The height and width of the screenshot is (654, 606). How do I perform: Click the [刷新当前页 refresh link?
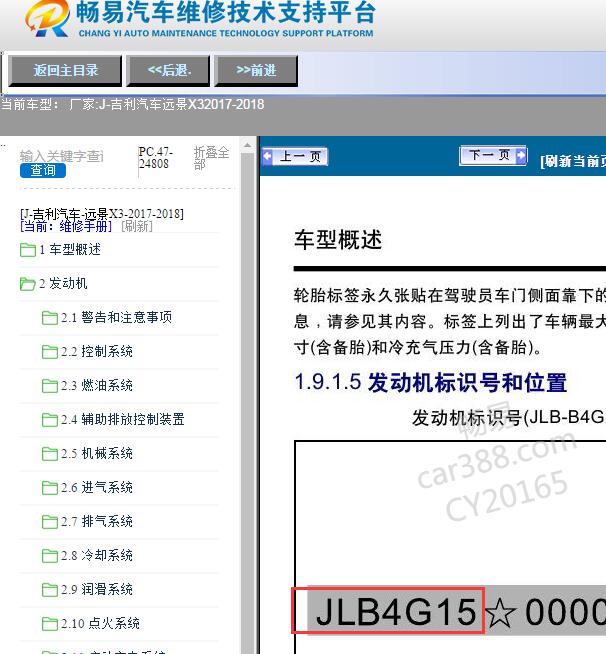[573, 162]
